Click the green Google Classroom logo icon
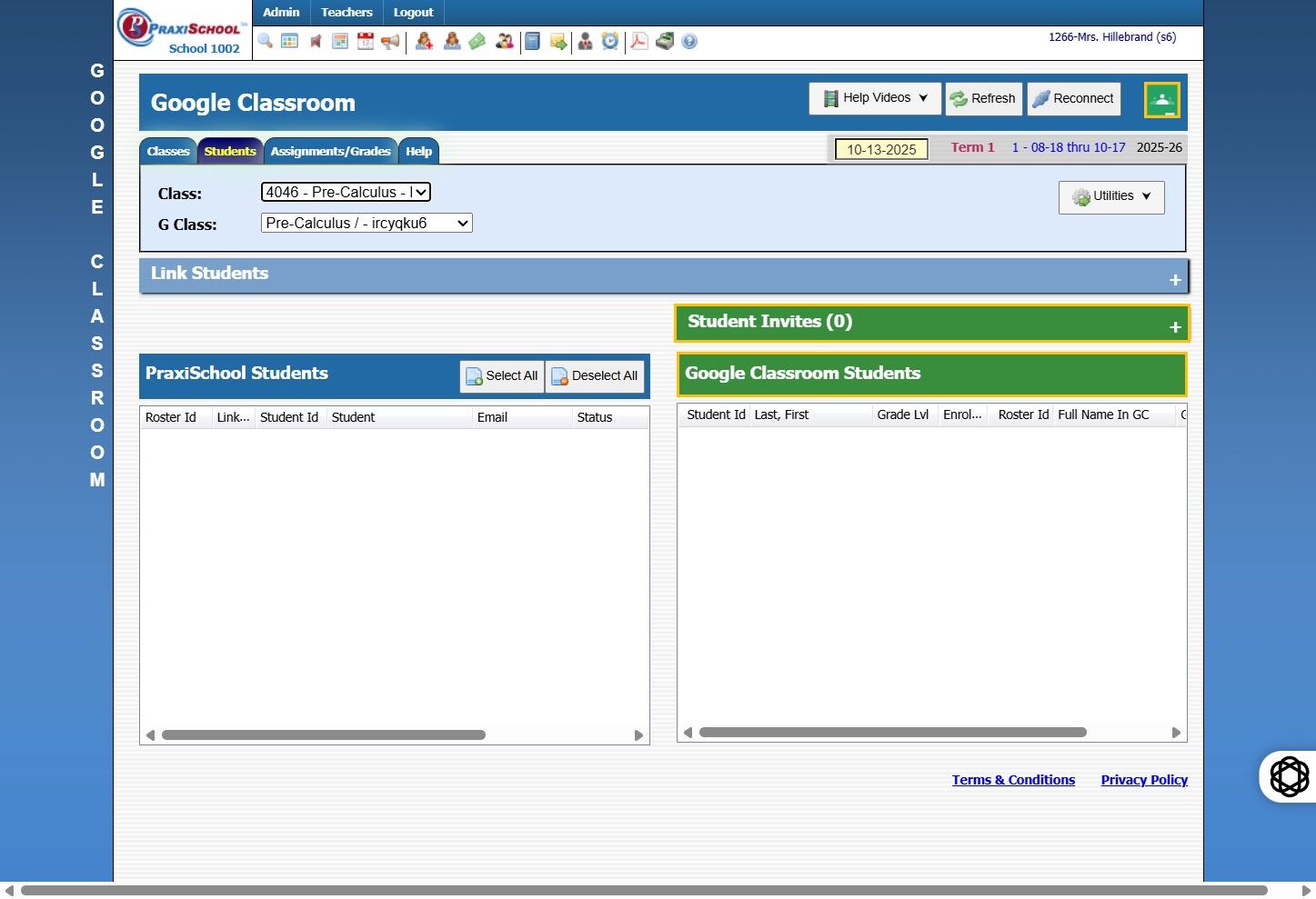Image resolution: width=1316 pixels, height=899 pixels. tap(1161, 100)
